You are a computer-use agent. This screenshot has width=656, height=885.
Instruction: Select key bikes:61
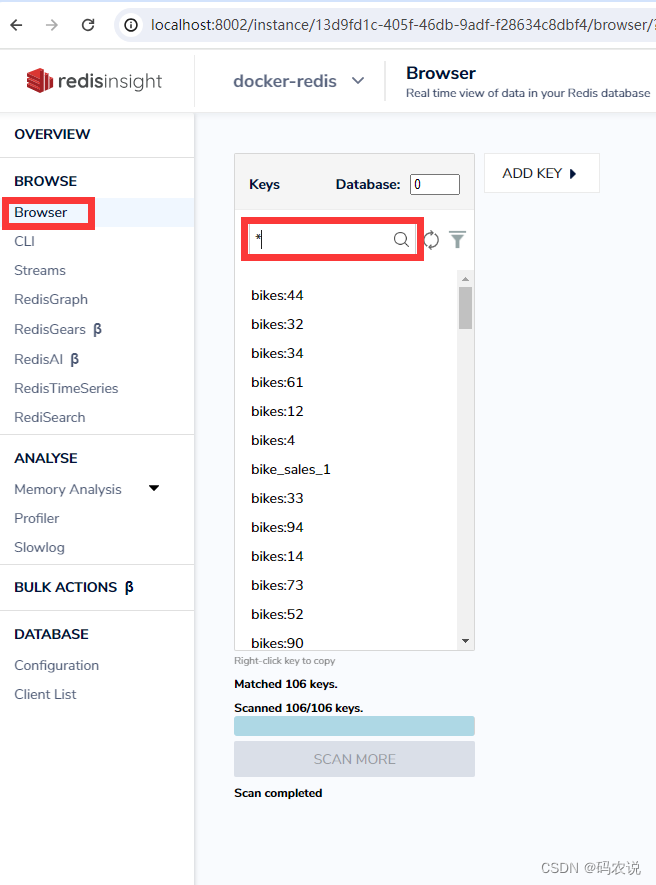[277, 382]
